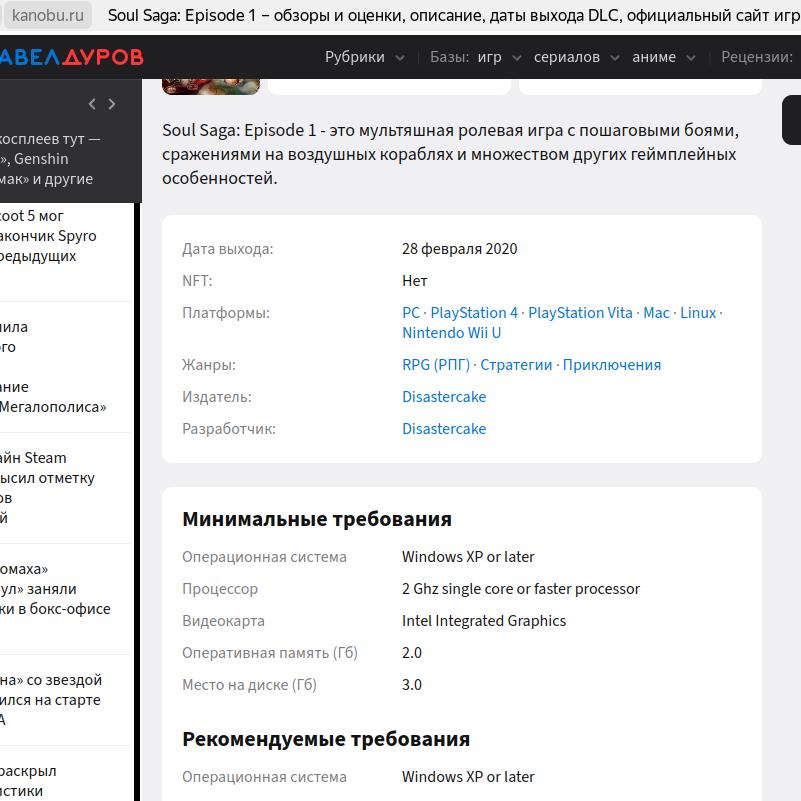Click the Intel Integrated Graphics value
This screenshot has height=801, width=801.
tap(484, 621)
